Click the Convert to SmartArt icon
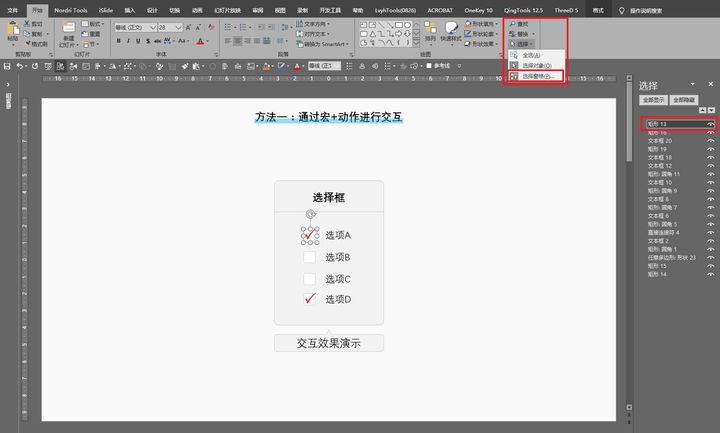 click(x=299, y=44)
